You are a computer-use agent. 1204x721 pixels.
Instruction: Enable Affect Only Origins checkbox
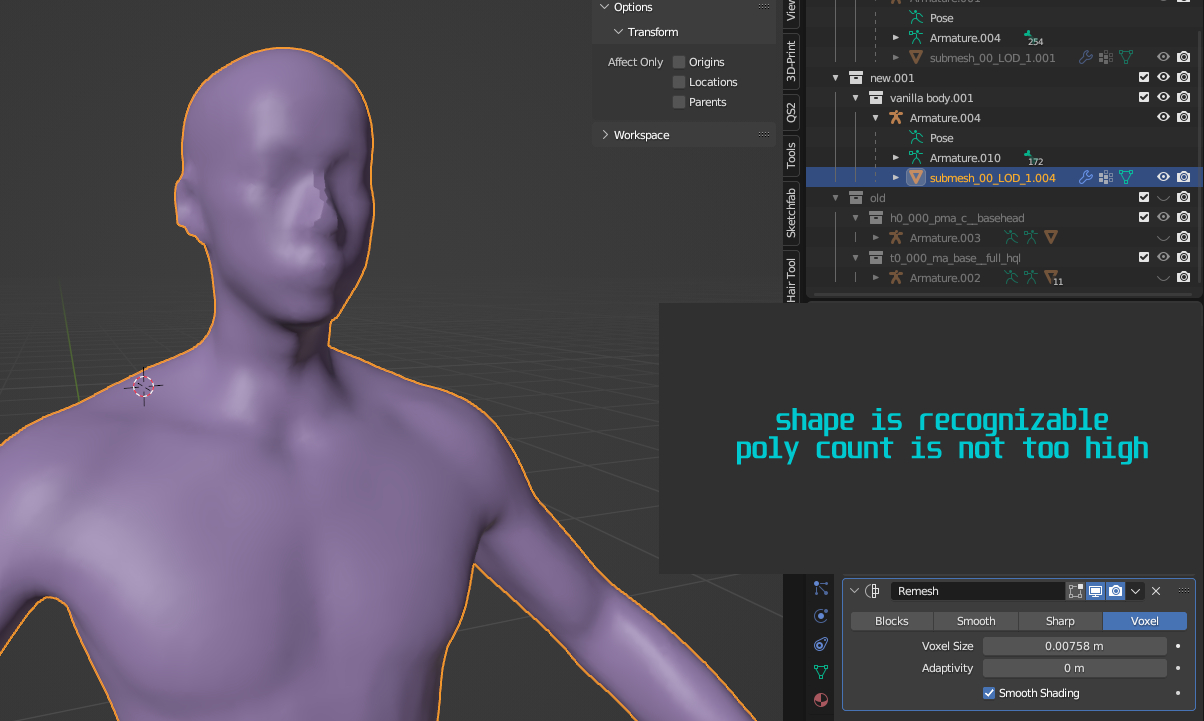(x=679, y=62)
